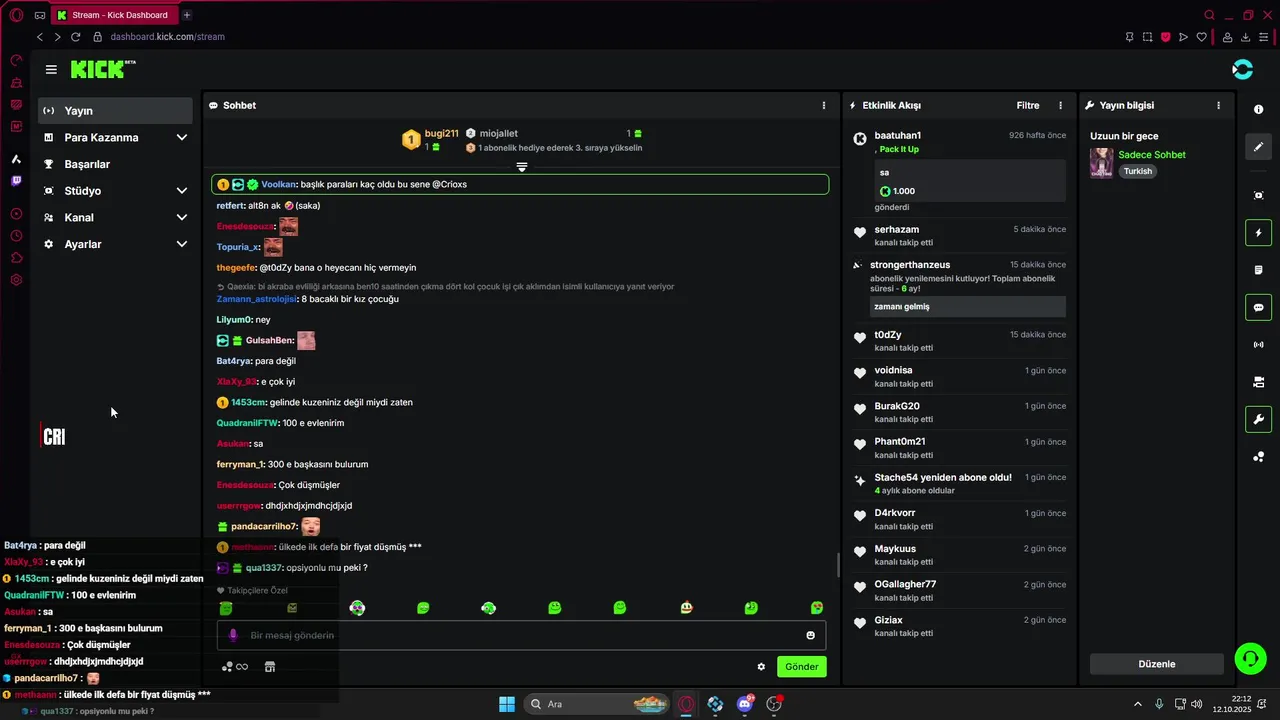Open the green headset support bubble
The image size is (1280, 720).
[1250, 658]
